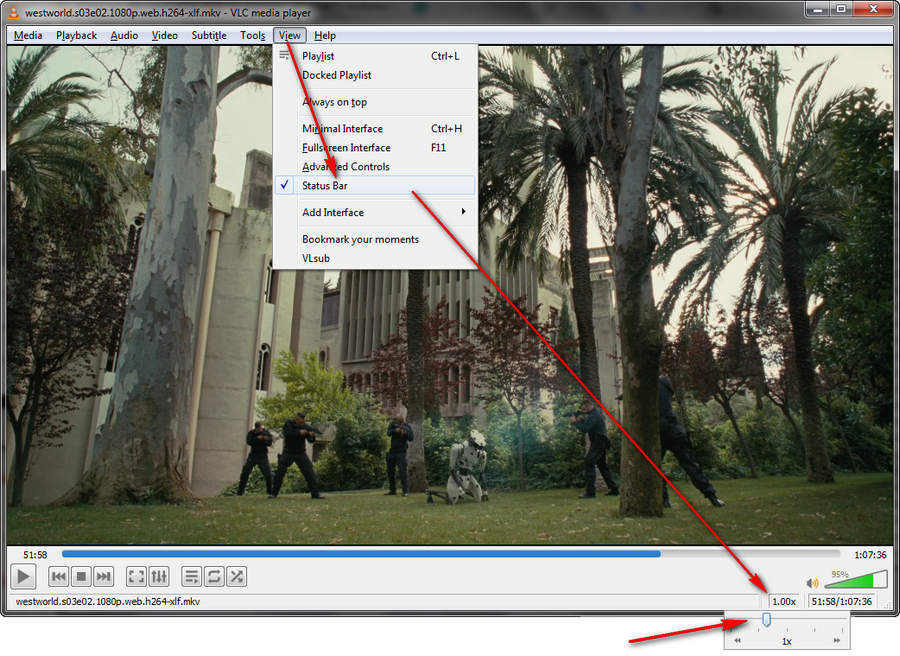Click status bar time 51:58/1:07:36
900x656 pixels.
click(841, 601)
